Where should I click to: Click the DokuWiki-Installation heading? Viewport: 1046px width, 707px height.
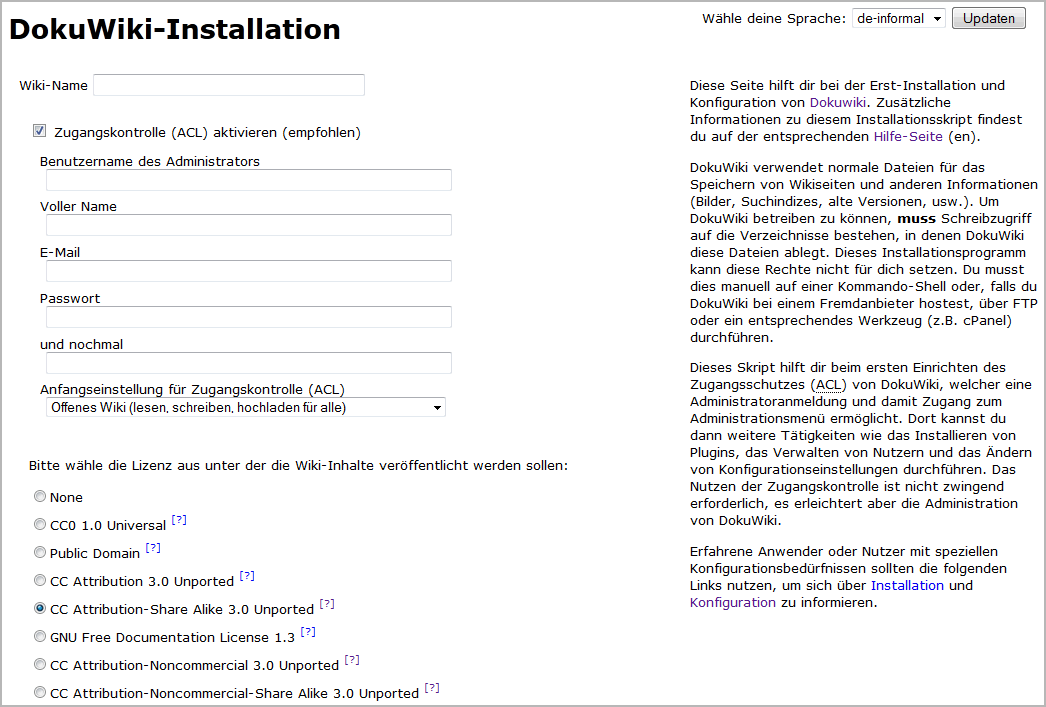175,29
